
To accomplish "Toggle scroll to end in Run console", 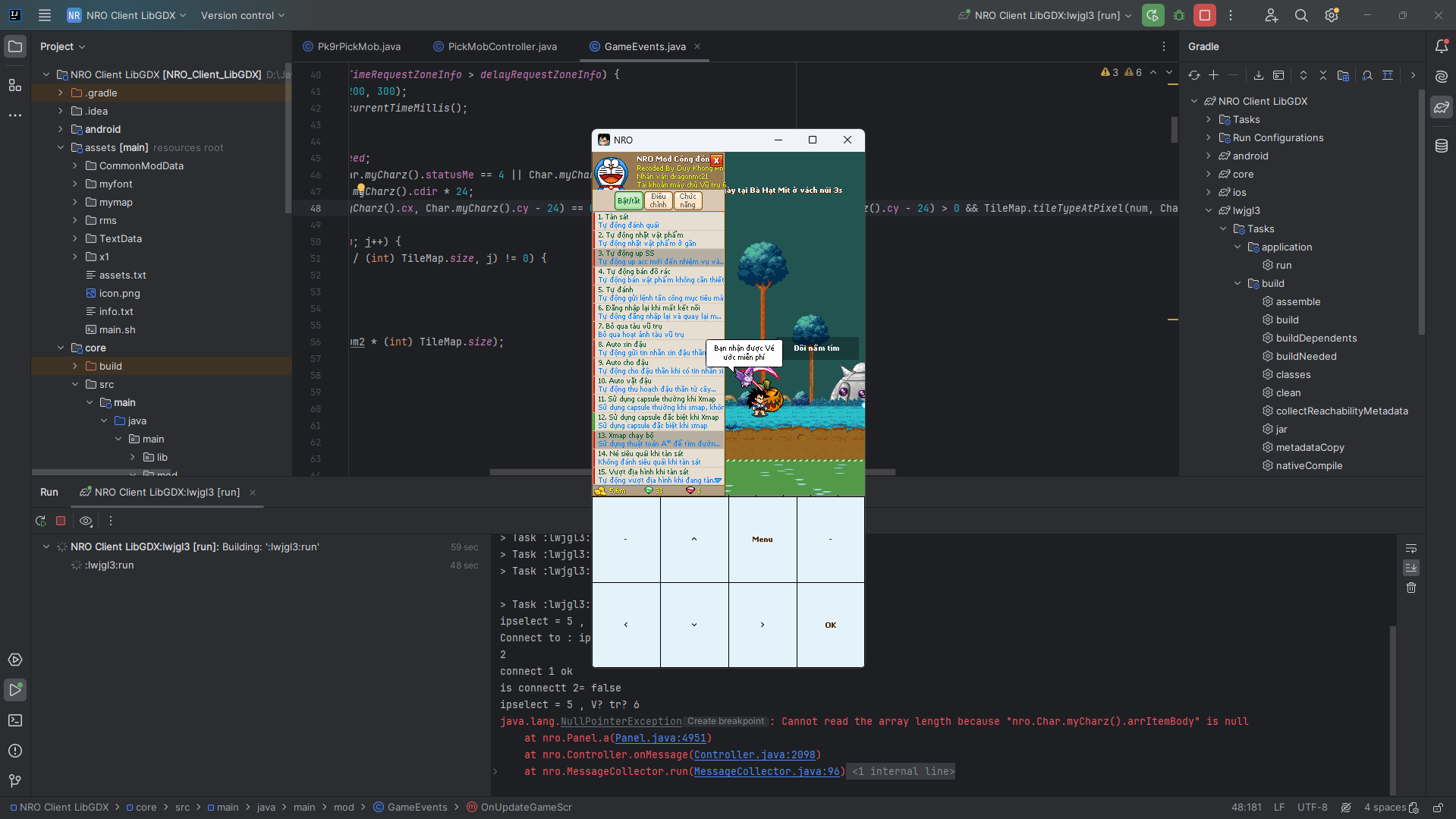I will coord(1411,568).
